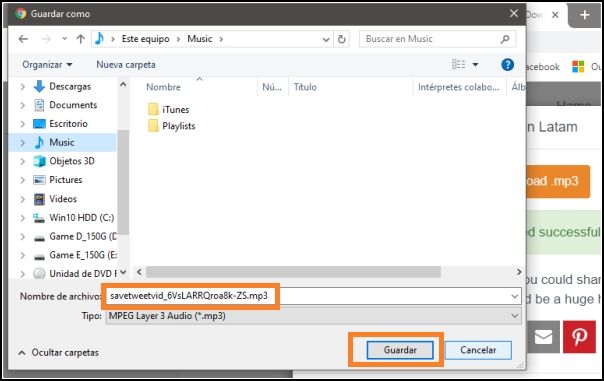Collapse folders with Ocultar carpetas
The height and width of the screenshot is (381, 604).
point(59,352)
